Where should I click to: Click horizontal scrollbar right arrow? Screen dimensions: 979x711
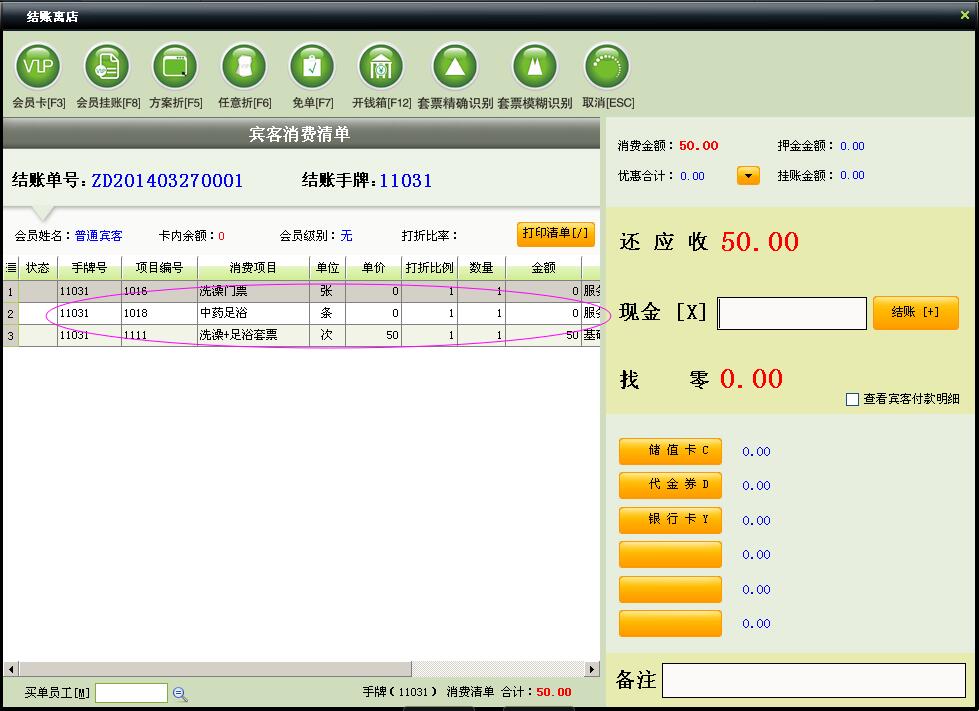(592, 669)
